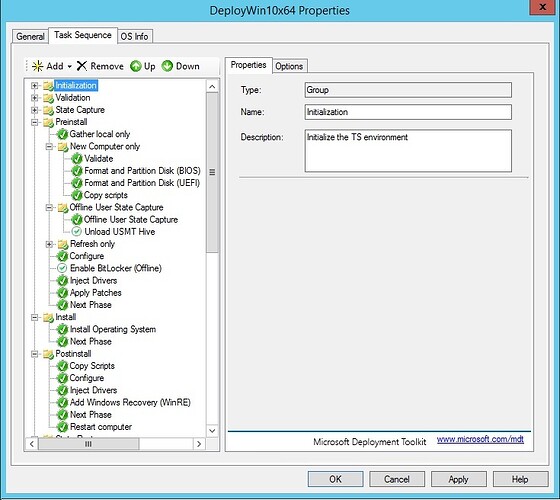Click green check icon beside Install Operating System

tap(63, 329)
